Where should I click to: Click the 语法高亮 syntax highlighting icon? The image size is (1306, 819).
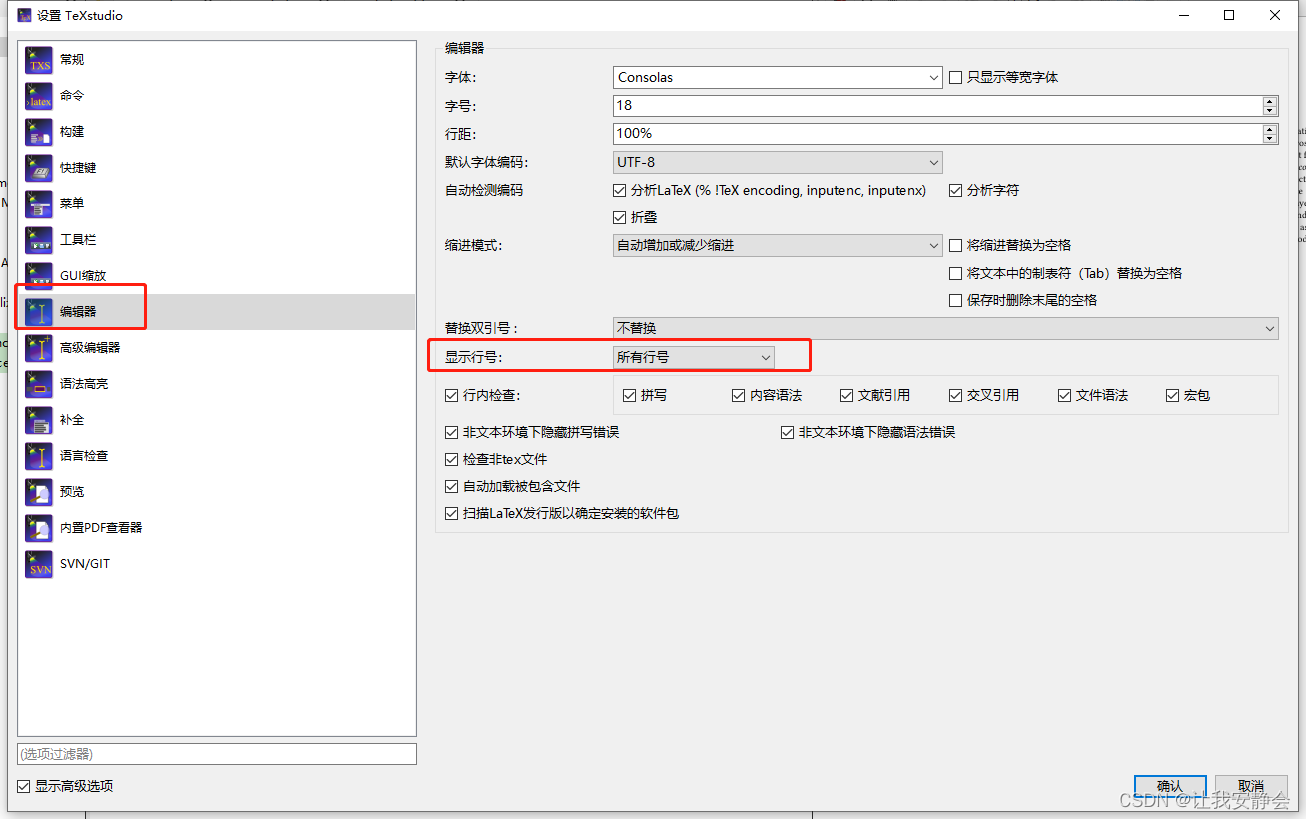point(39,384)
